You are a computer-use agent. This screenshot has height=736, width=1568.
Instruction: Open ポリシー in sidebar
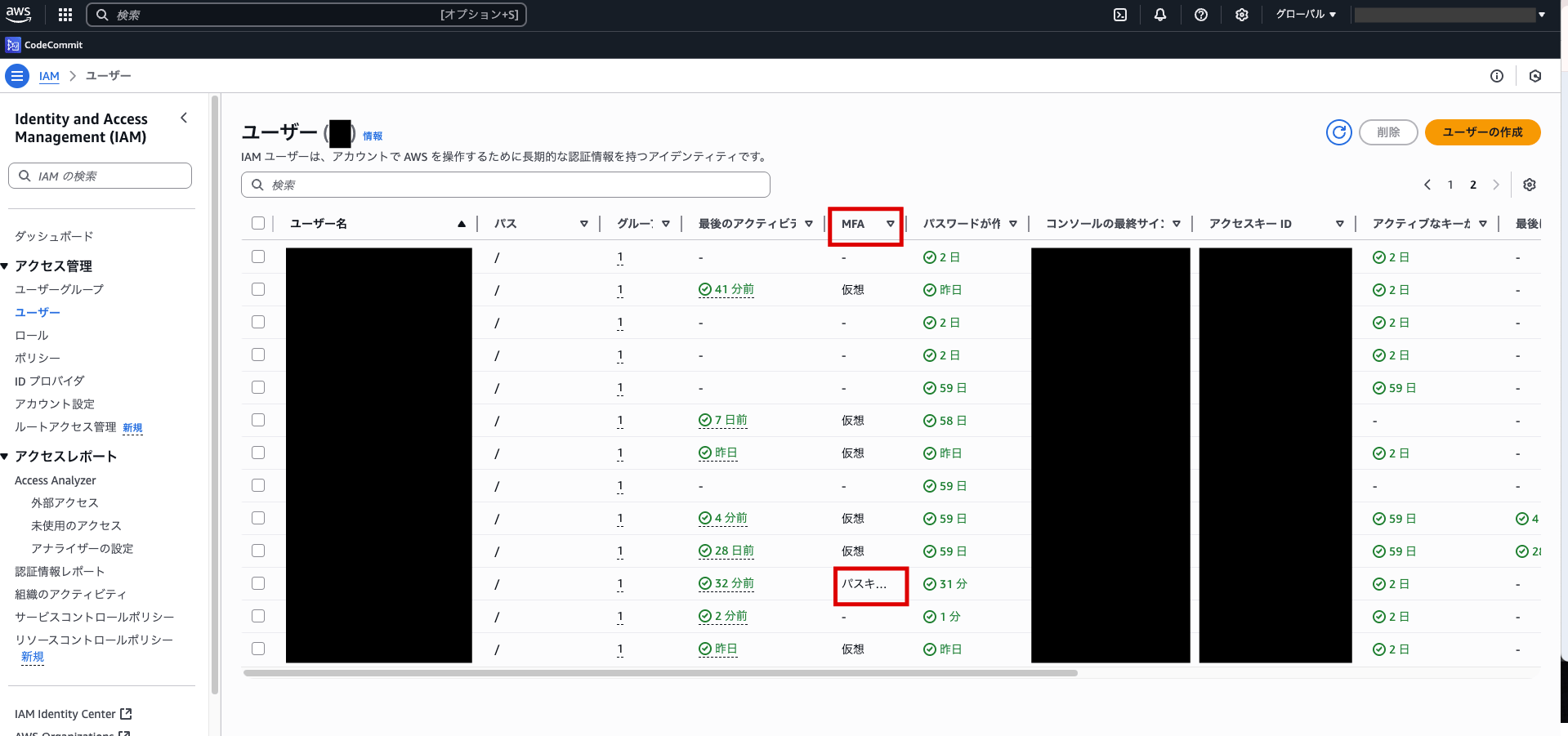point(38,358)
